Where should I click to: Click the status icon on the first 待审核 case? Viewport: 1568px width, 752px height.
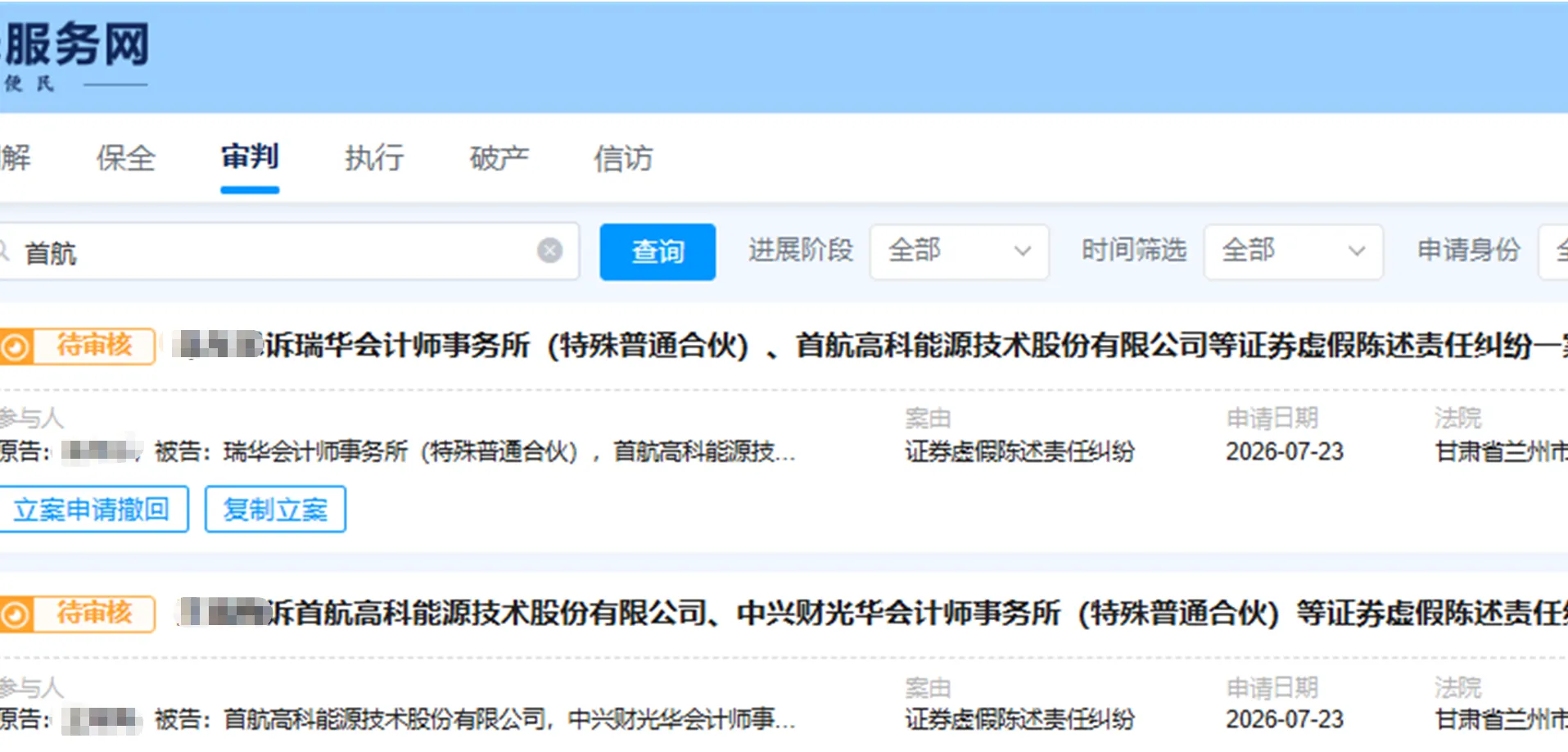tap(14, 347)
